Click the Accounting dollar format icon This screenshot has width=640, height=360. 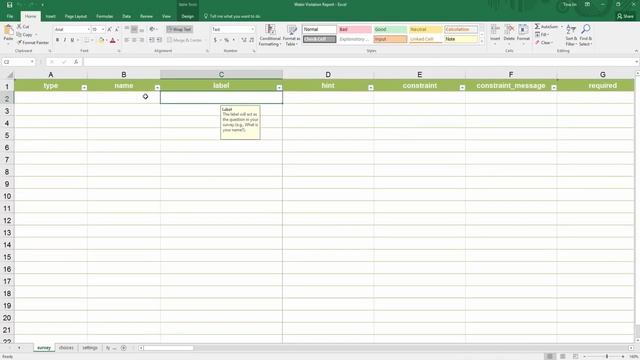(215, 40)
